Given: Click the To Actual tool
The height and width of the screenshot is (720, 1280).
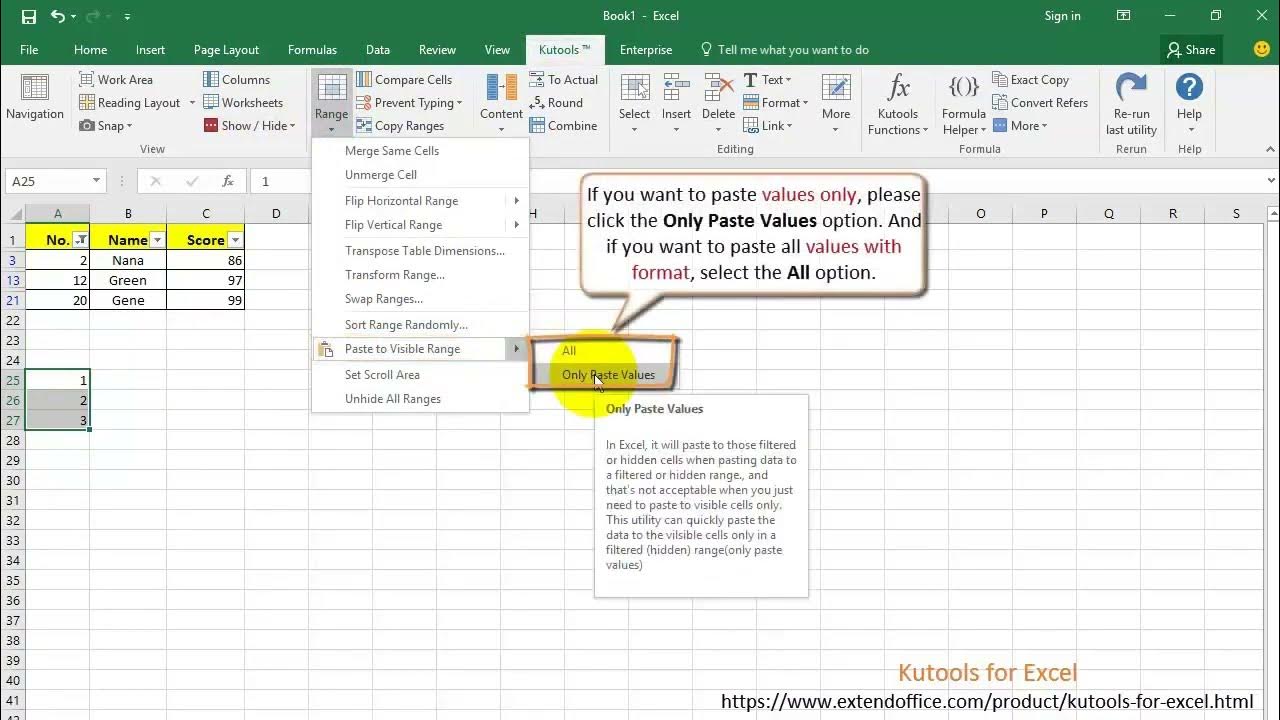Looking at the screenshot, I should coord(564,80).
